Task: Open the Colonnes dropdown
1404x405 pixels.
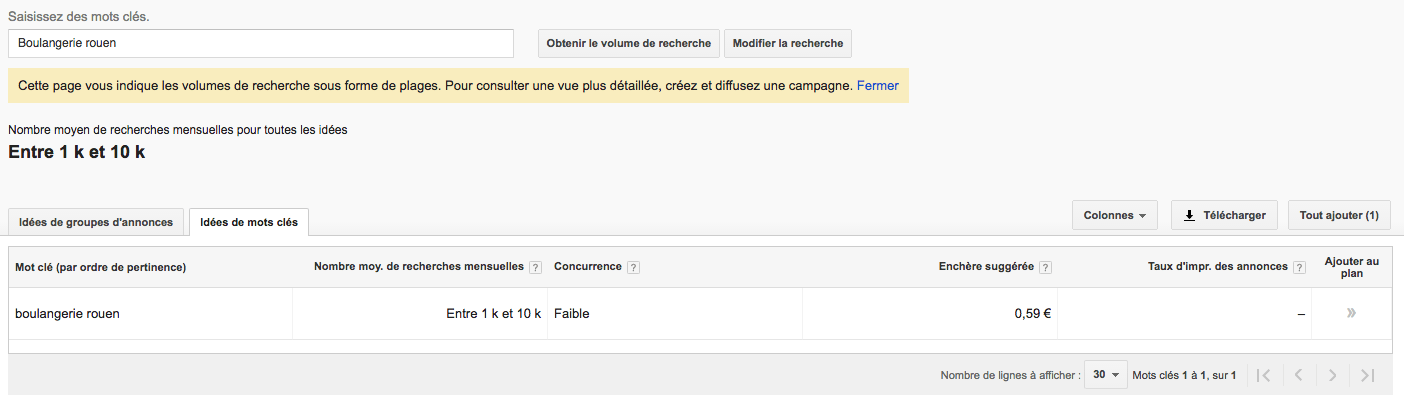Action: 1115,215
